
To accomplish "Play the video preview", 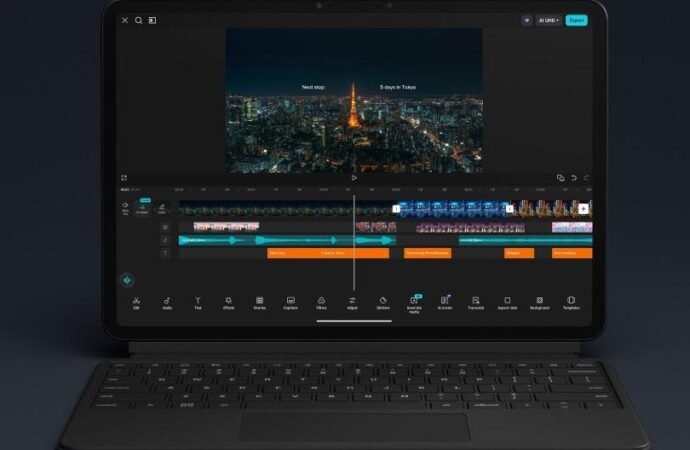I will (x=354, y=178).
